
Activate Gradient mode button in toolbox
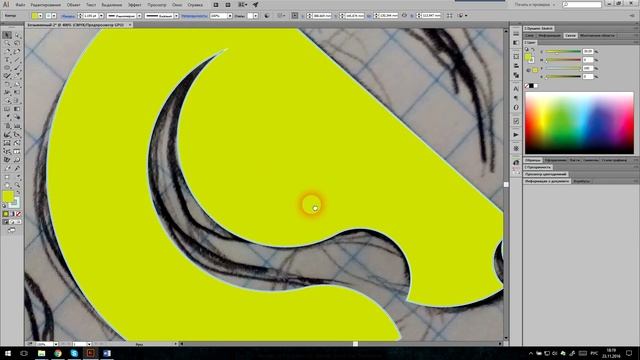coord(12,214)
